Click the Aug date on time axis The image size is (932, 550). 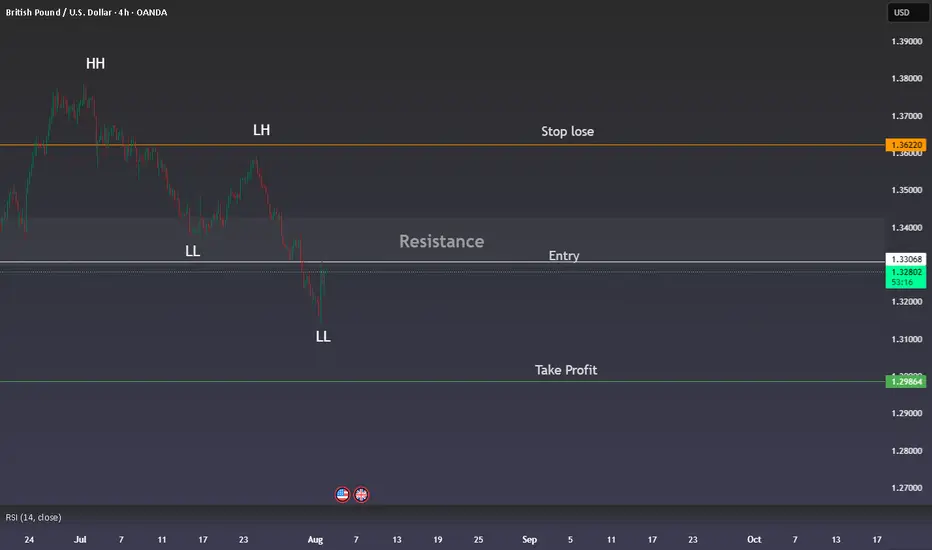coord(315,539)
